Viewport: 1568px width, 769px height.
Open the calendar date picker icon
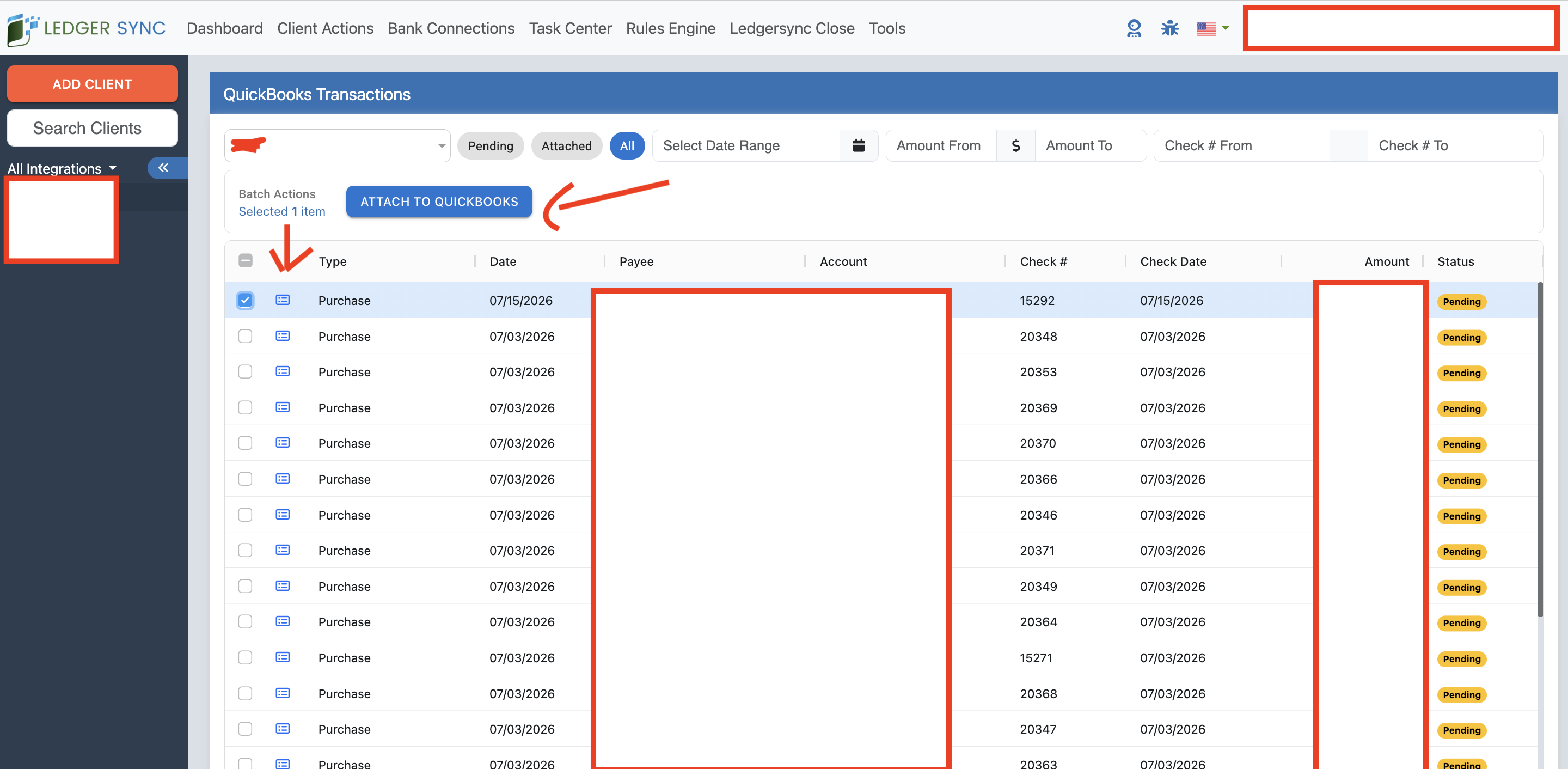click(858, 145)
